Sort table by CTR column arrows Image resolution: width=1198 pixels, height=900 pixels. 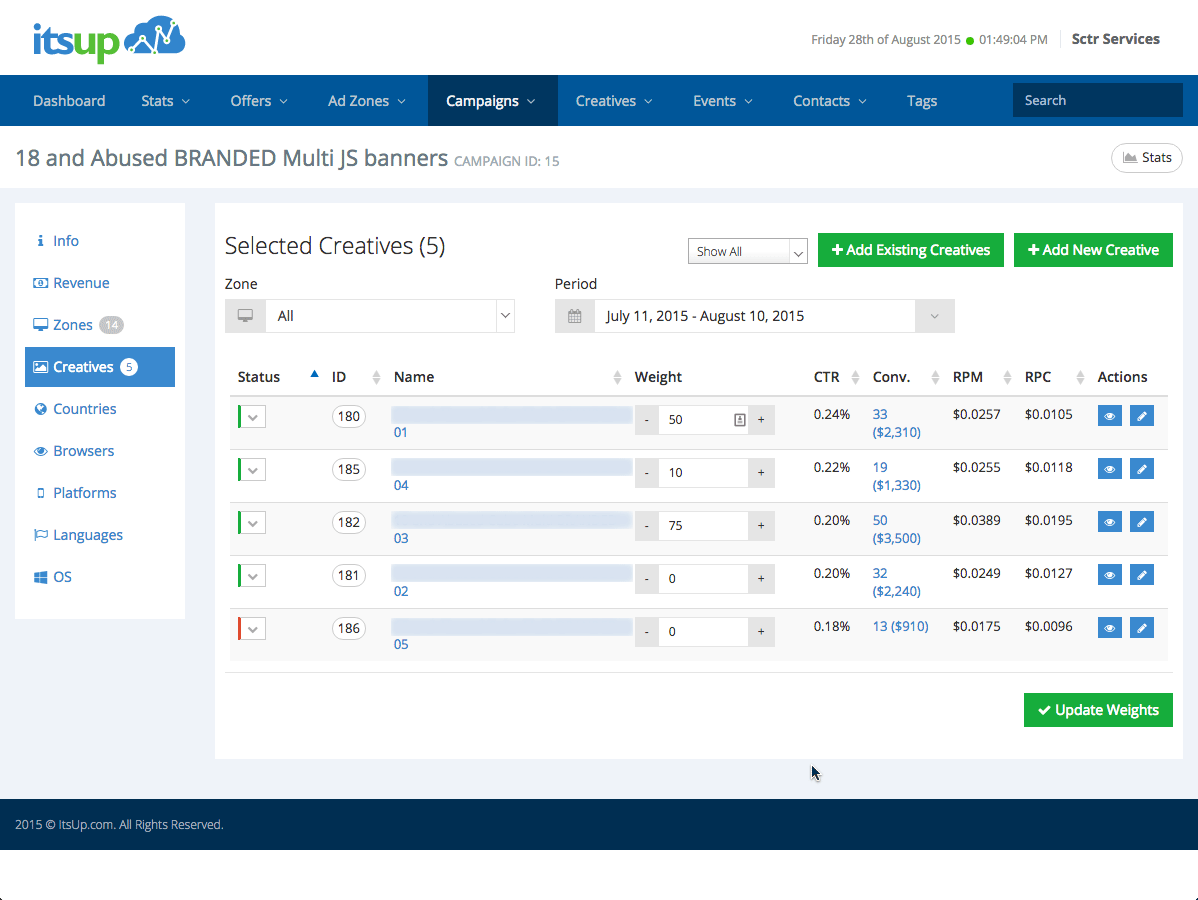tap(855, 377)
